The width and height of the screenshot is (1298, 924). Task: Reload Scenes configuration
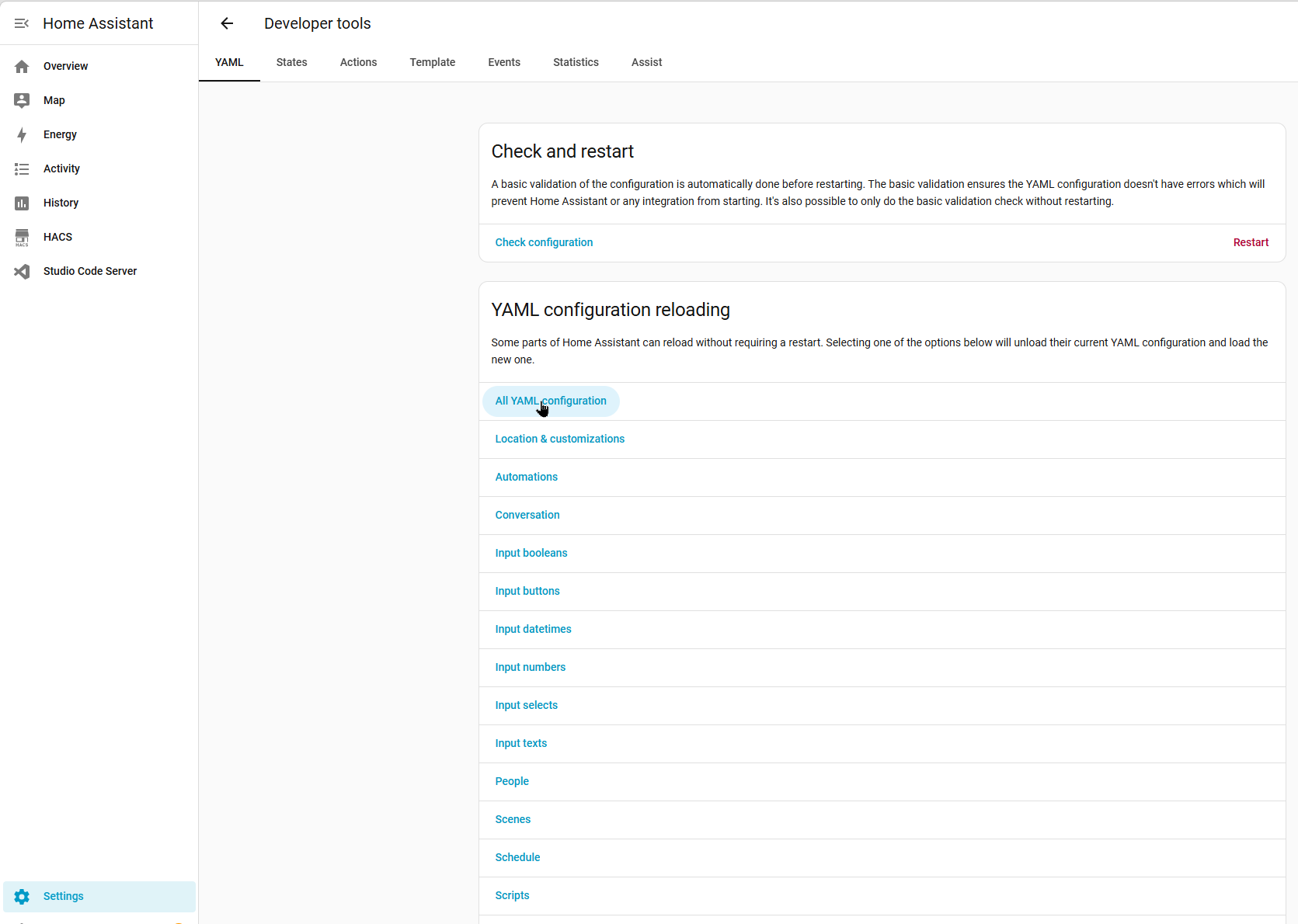point(513,819)
